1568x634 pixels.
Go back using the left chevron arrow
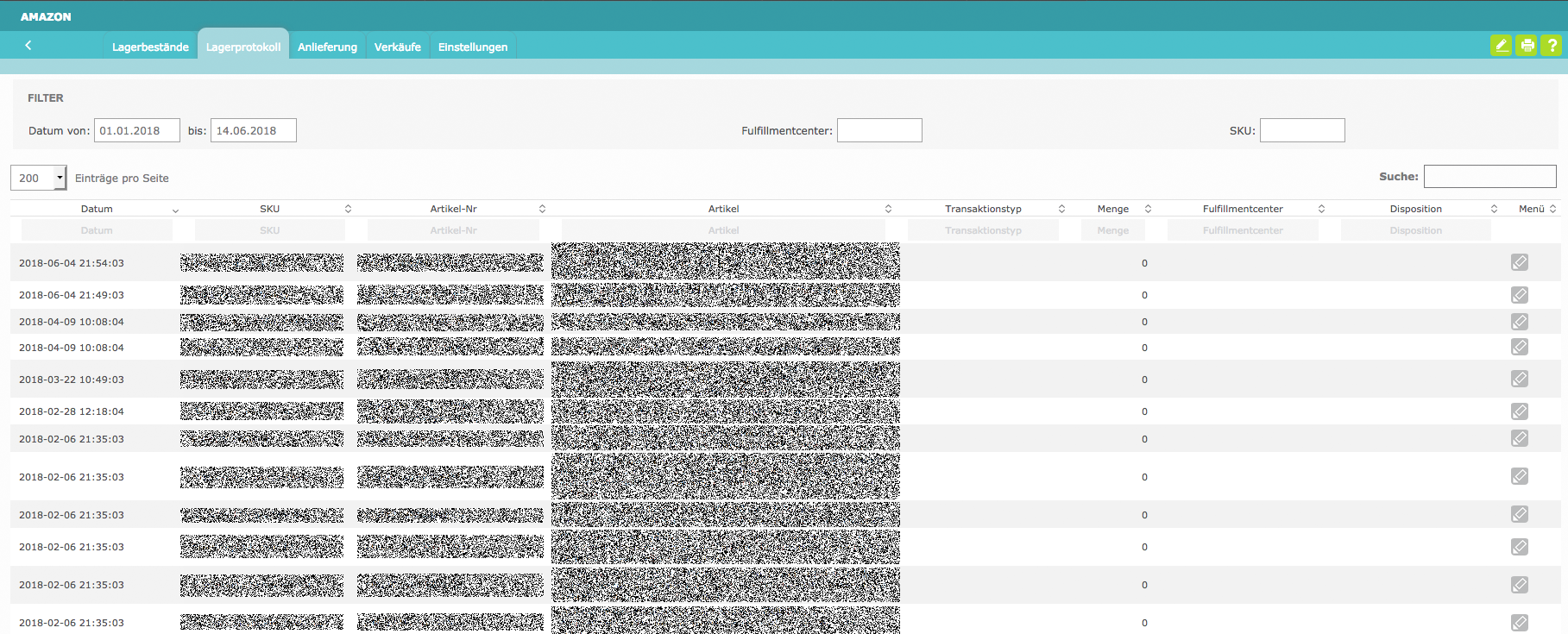tap(28, 46)
